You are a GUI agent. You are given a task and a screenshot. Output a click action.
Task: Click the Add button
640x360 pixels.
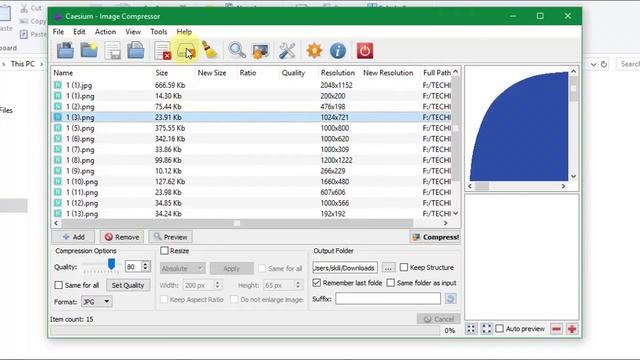[73, 237]
